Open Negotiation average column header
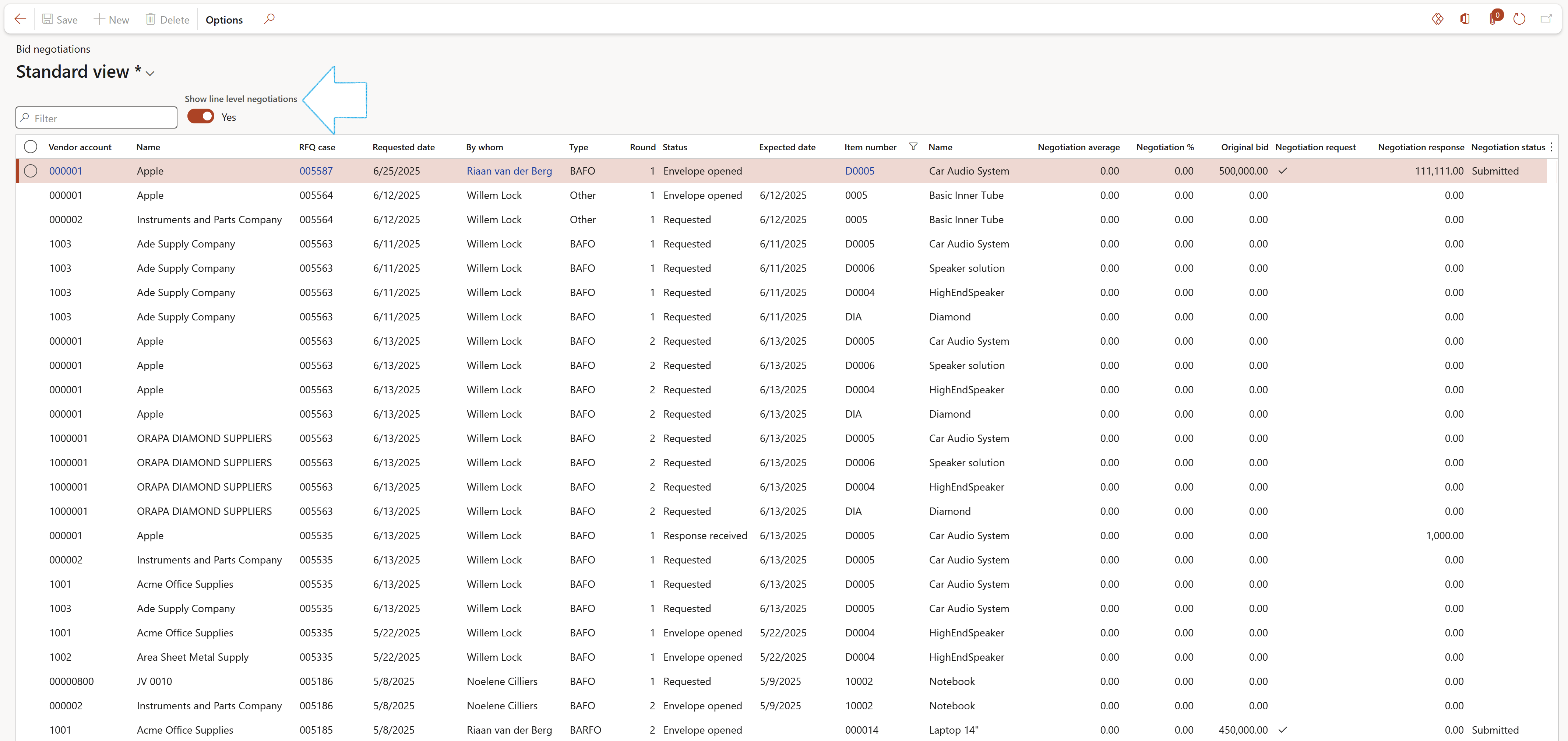This screenshot has width=1568, height=741. 1079,147
